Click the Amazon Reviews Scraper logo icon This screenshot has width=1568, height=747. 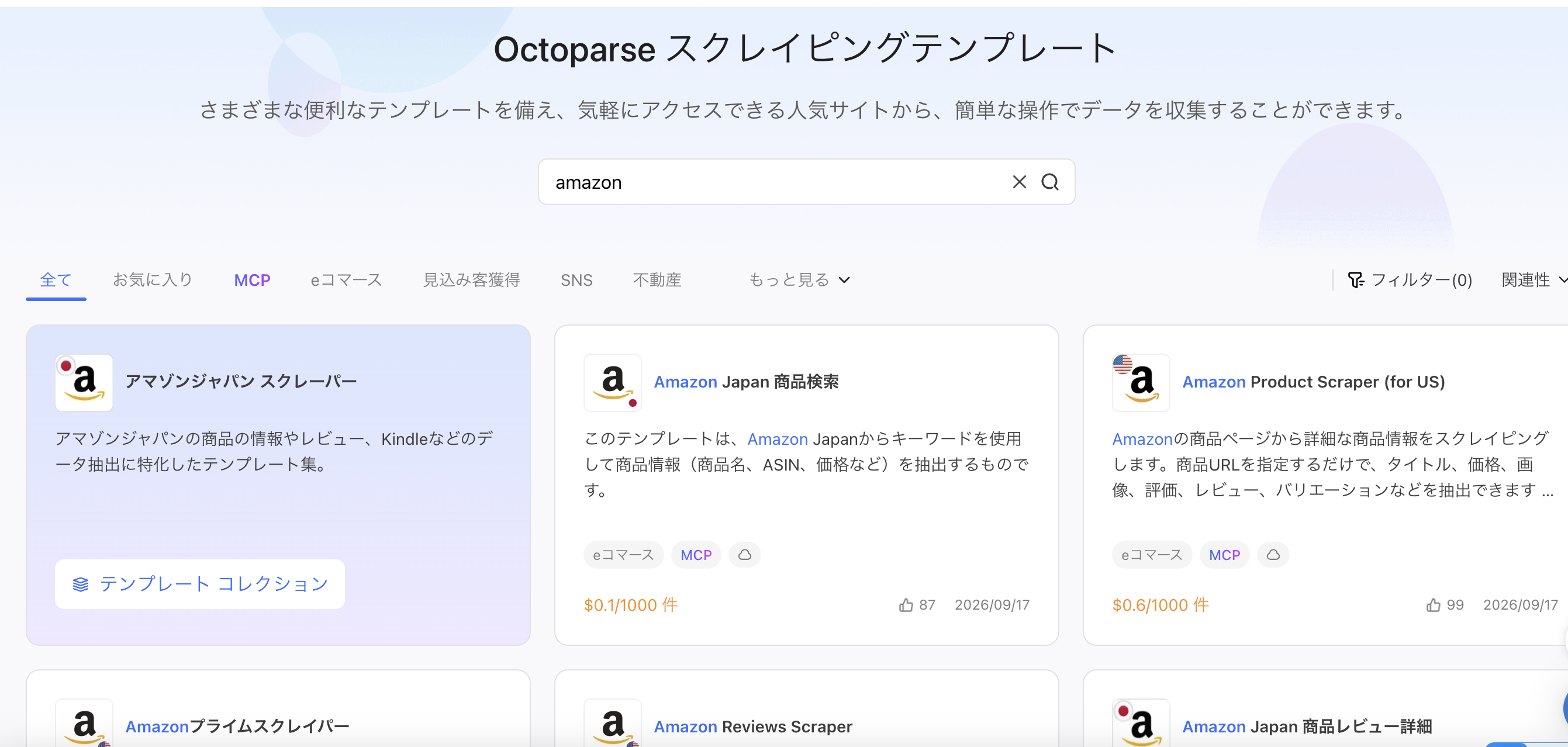612,723
